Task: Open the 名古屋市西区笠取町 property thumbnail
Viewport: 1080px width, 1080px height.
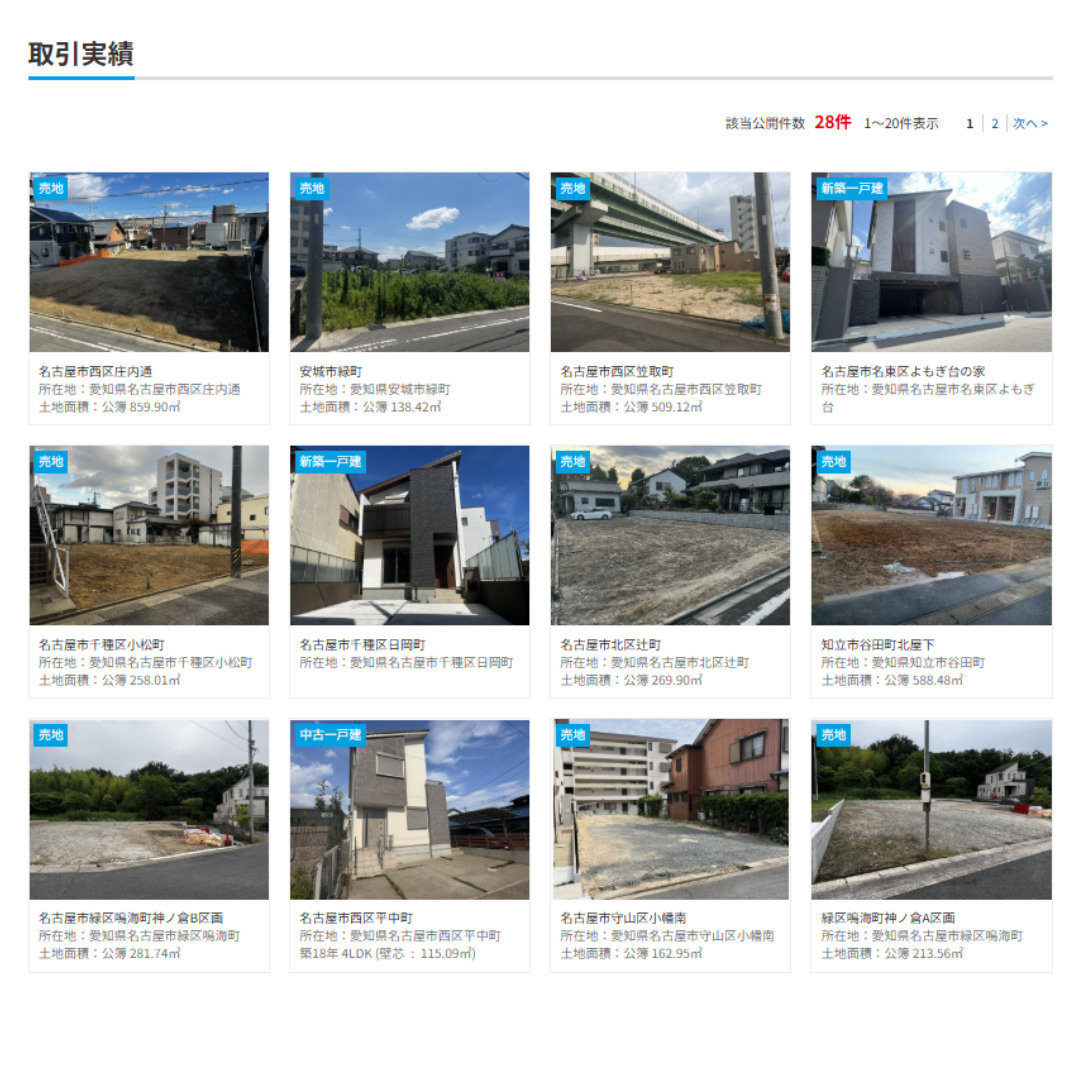Action: tap(670, 262)
